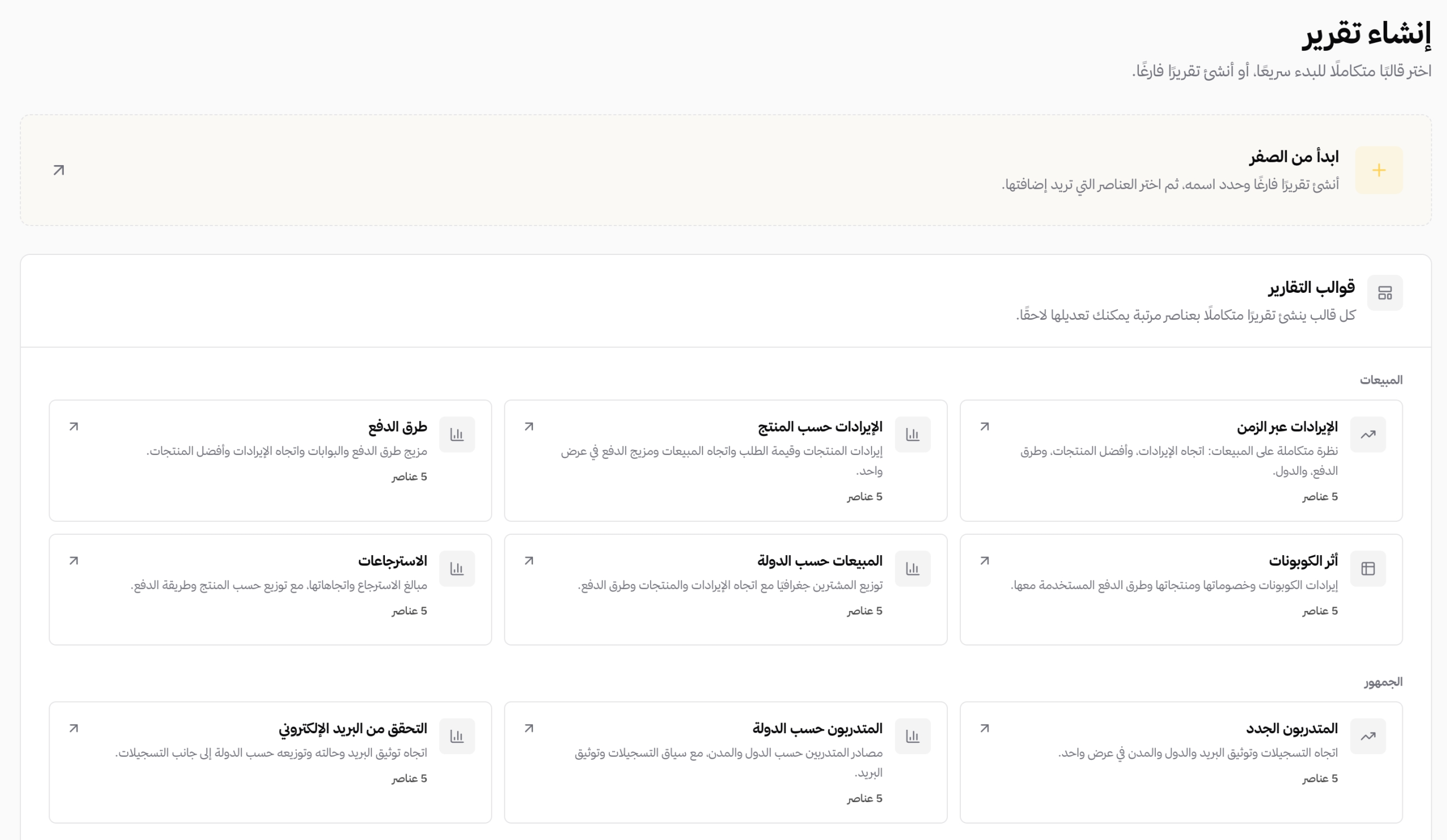Click 5 عناصر under أثر الكوبونات
Screen dimensions: 1447x840
click(x=1320, y=611)
